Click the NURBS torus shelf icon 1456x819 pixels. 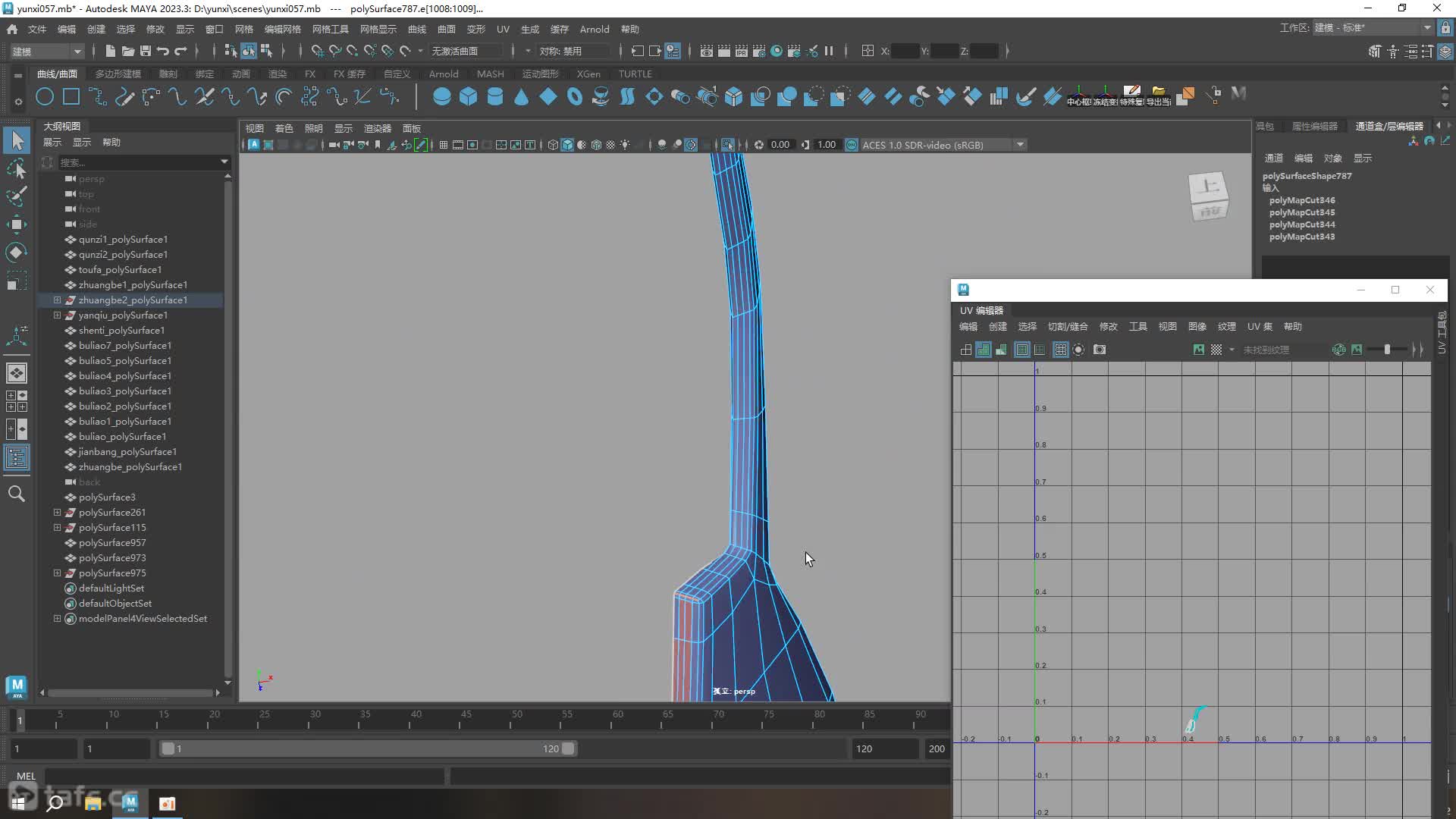point(574,97)
